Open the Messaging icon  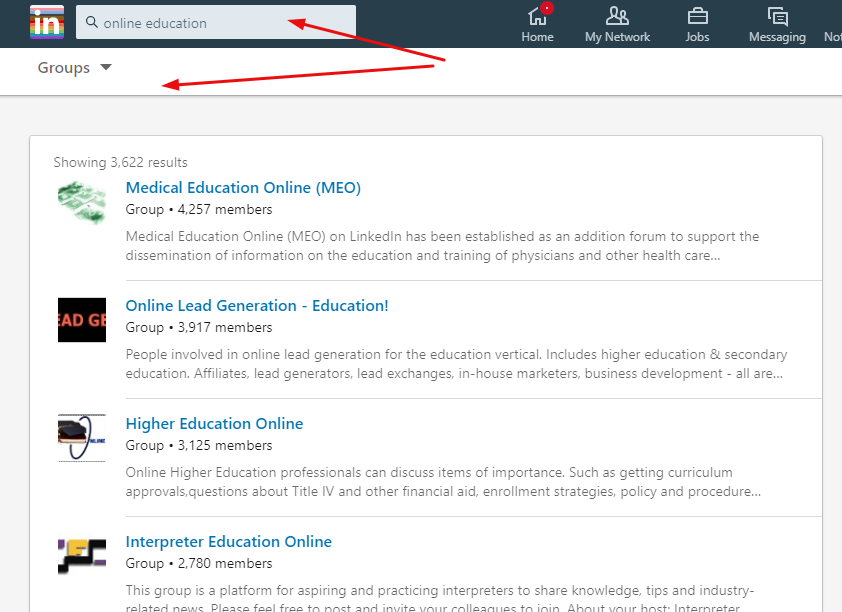pyautogui.click(x=777, y=16)
